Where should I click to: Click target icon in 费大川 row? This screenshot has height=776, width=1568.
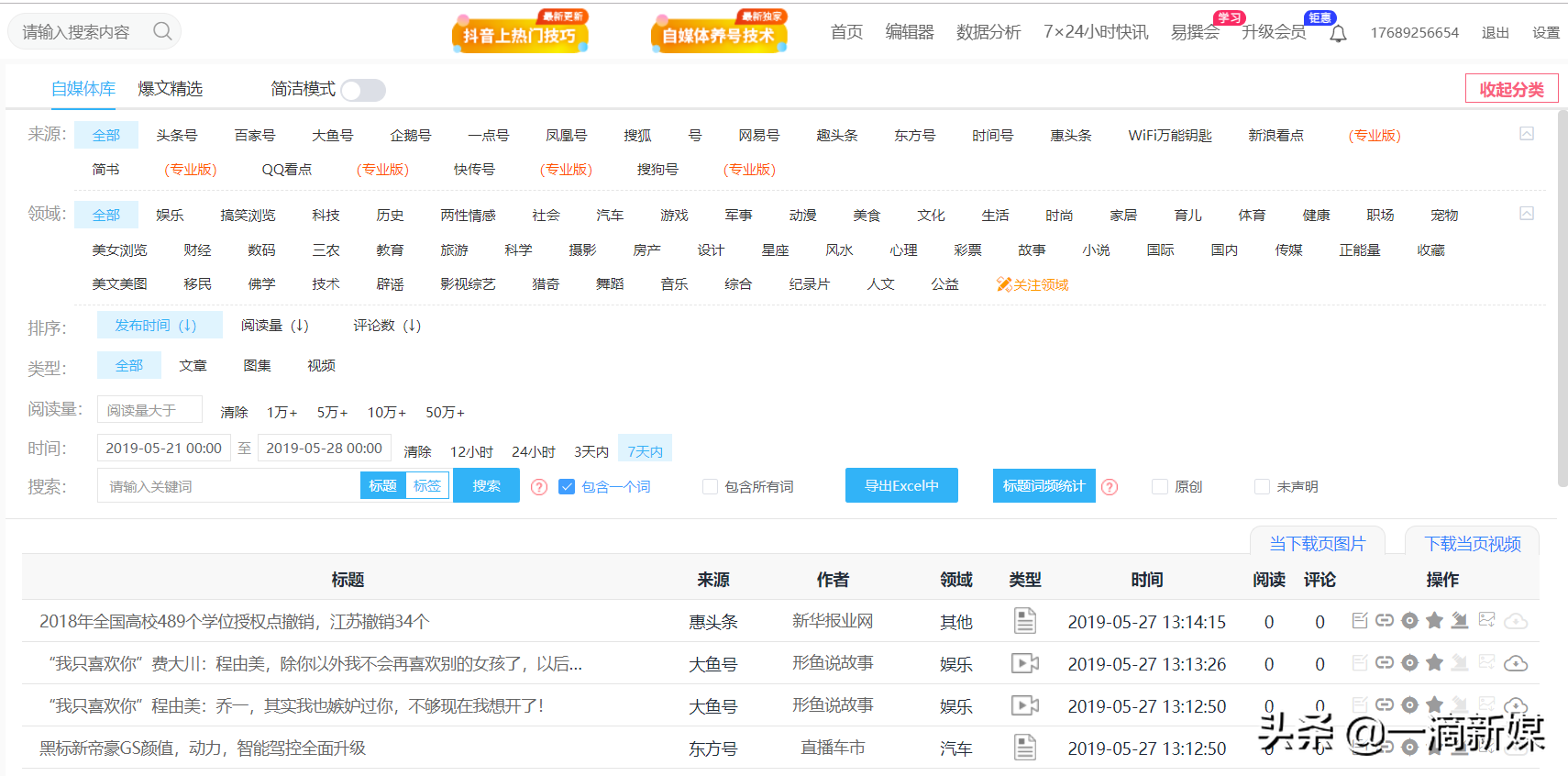point(1409,662)
